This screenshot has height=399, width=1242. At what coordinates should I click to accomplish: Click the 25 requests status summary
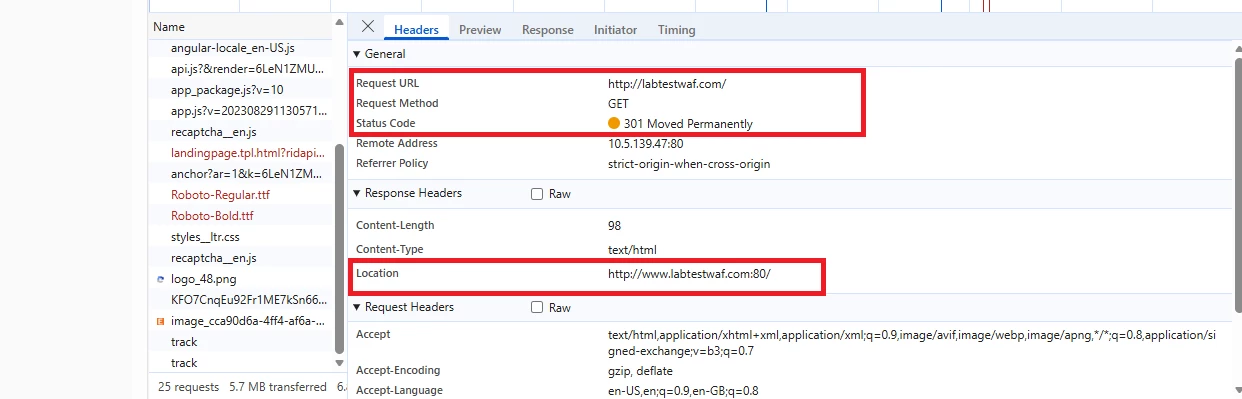(188, 386)
